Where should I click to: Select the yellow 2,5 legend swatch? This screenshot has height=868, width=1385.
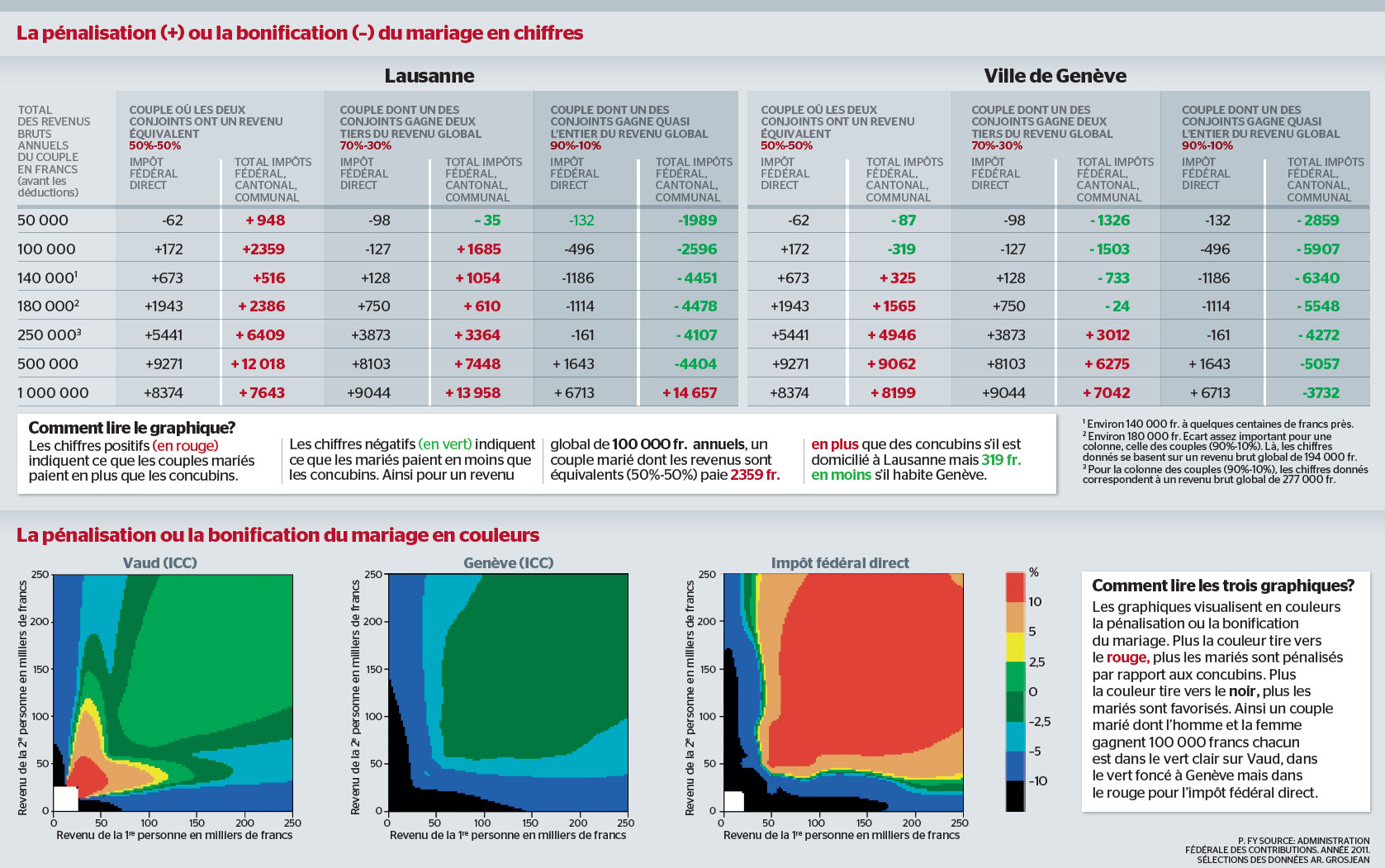point(1015,647)
